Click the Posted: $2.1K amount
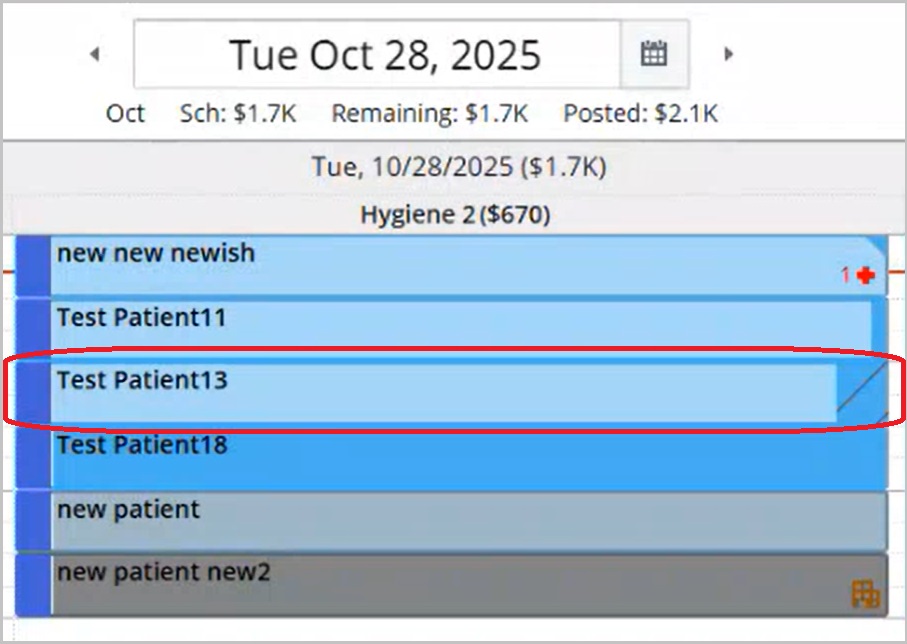Viewport: 907px width, 644px height. click(x=640, y=113)
